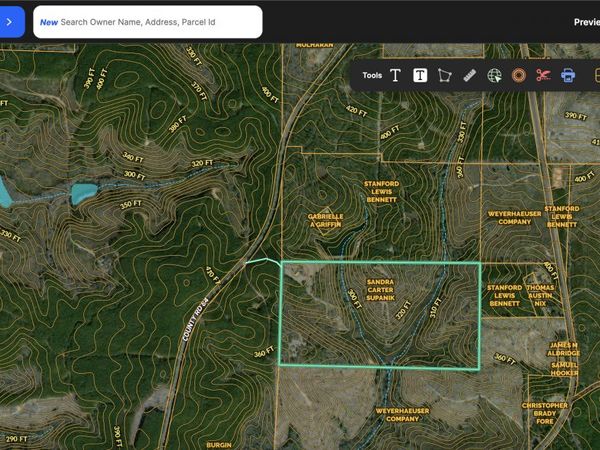The image size is (600, 450).
Task: Select the boxed text tool
Action: point(420,75)
